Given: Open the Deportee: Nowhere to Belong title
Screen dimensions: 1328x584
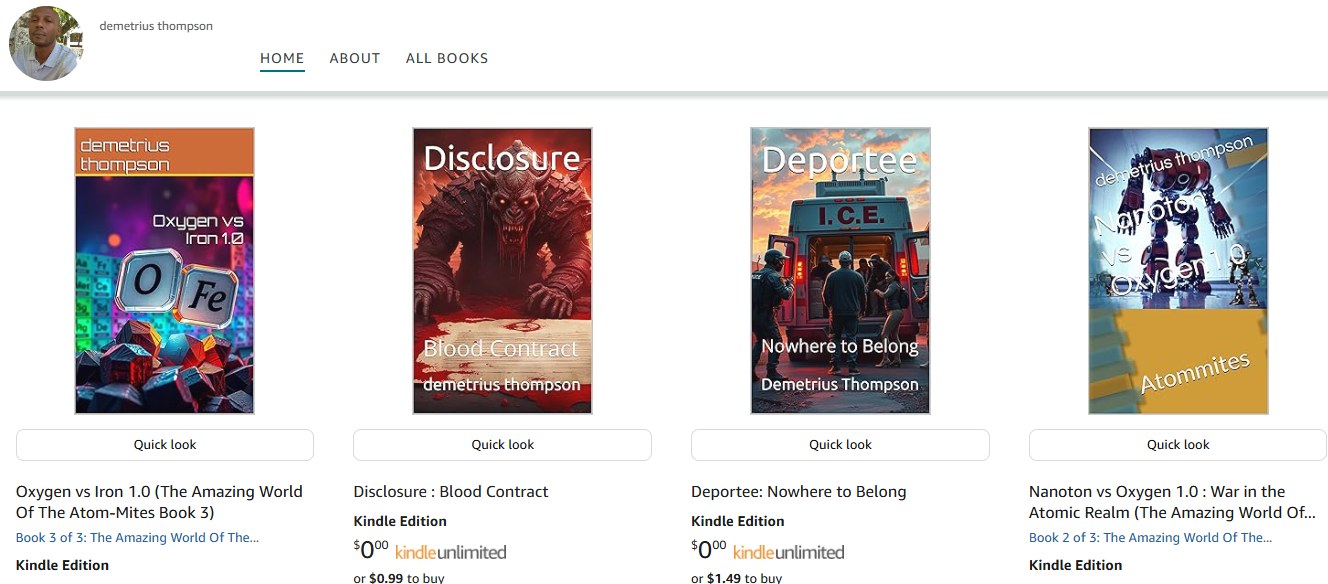Looking at the screenshot, I should tap(798, 492).
